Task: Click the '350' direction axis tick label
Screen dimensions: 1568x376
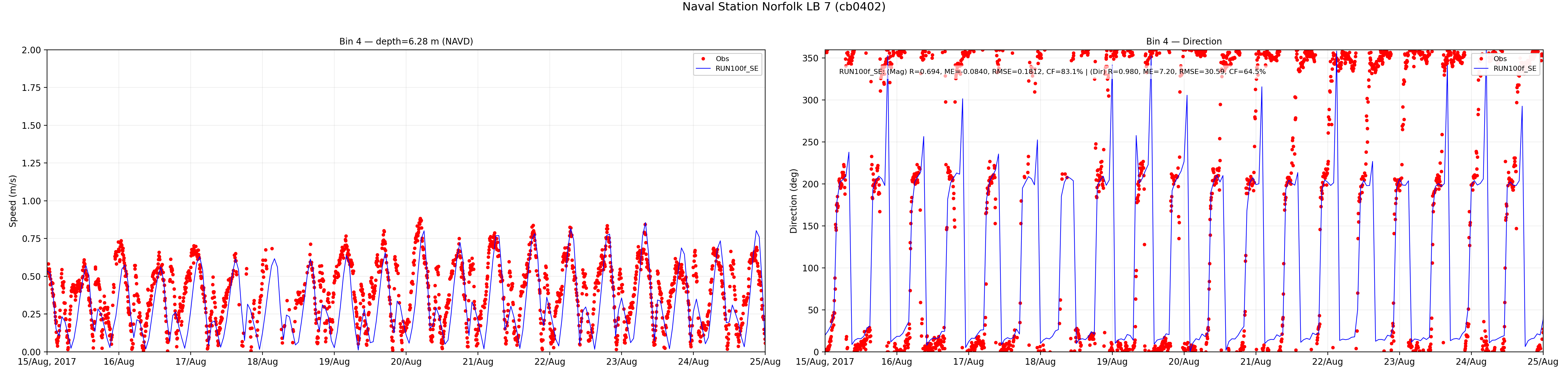Action: click(x=811, y=58)
